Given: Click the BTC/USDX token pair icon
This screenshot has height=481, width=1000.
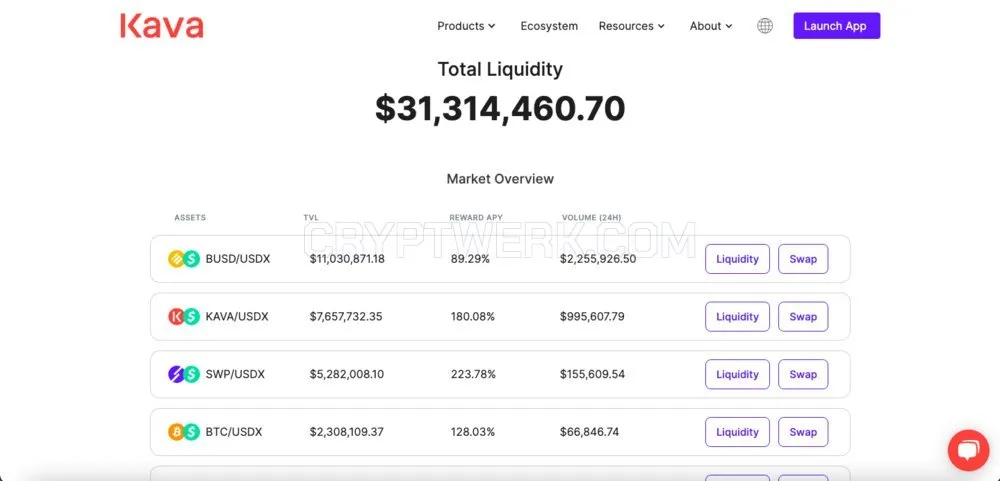Looking at the screenshot, I should pos(184,432).
